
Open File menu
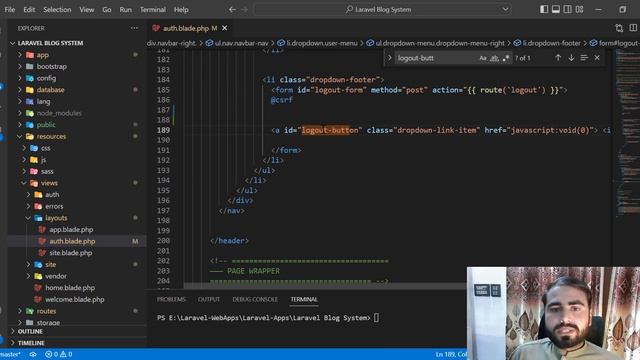pyautogui.click(x=10, y=9)
